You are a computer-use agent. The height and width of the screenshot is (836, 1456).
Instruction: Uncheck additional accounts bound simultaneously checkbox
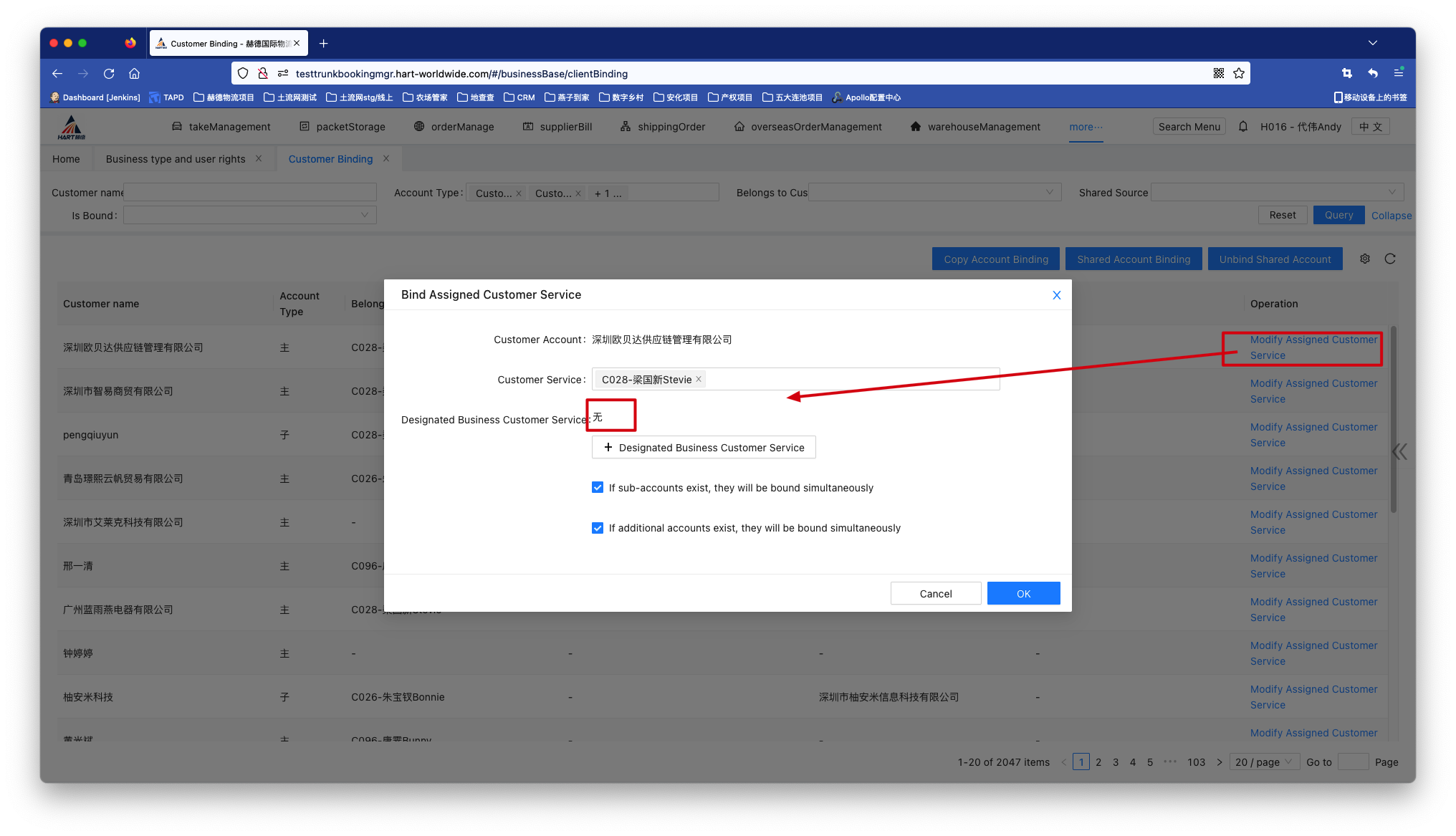[598, 528]
